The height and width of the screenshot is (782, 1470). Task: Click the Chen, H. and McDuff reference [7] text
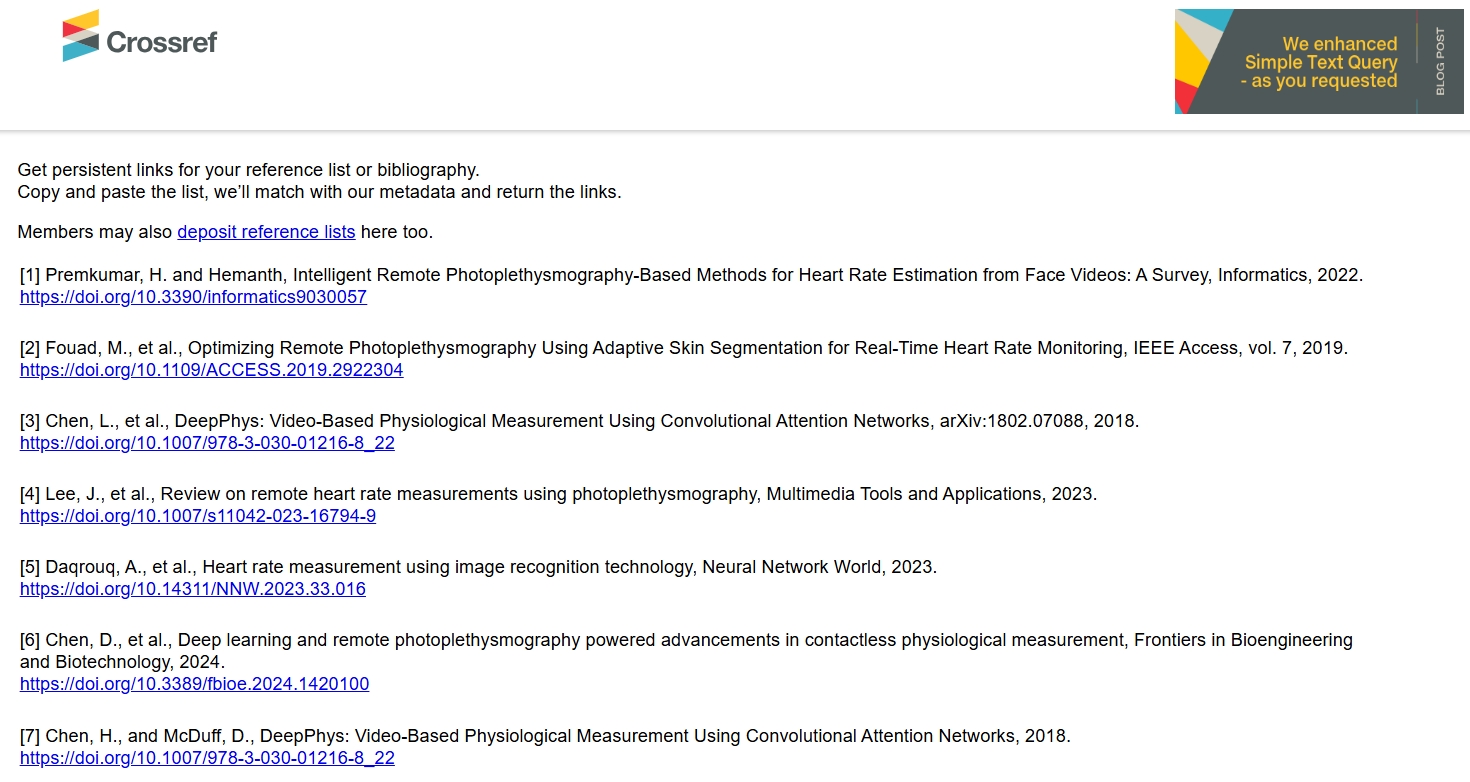pos(545,736)
